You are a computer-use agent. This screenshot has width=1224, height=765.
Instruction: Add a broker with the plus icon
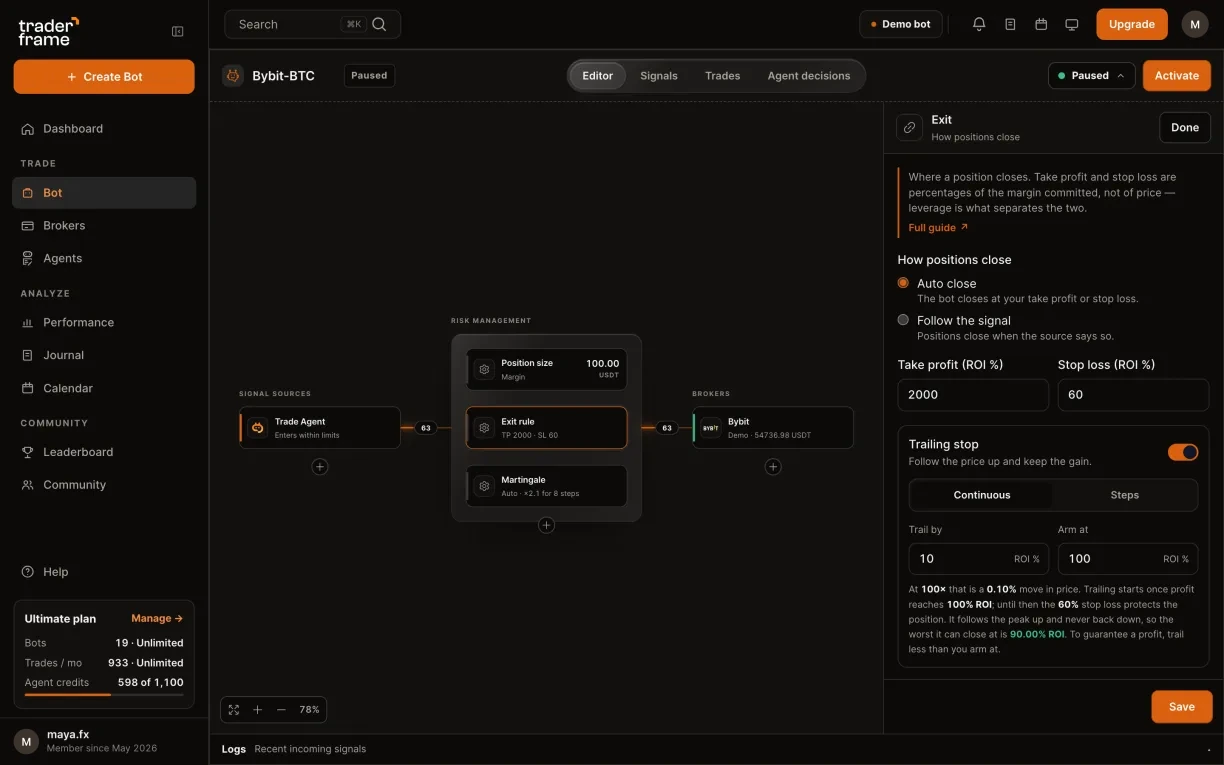(x=773, y=466)
